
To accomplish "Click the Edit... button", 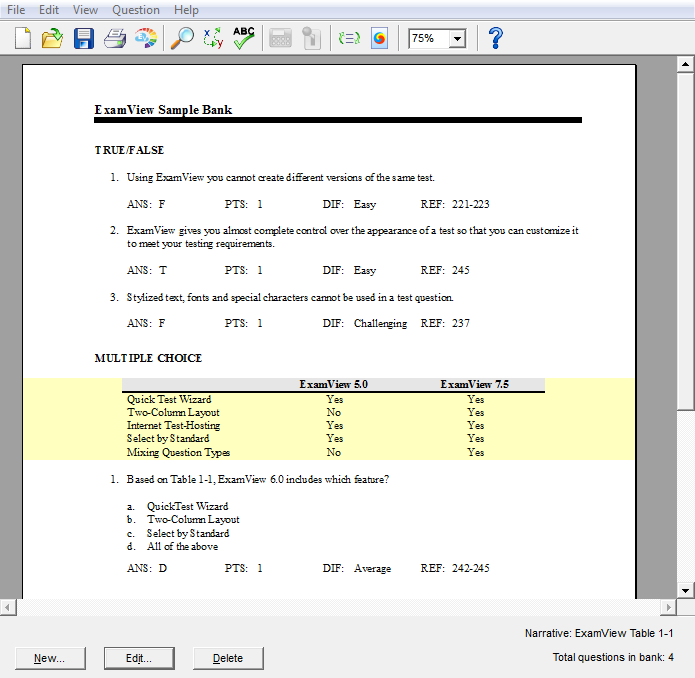I will (139, 658).
